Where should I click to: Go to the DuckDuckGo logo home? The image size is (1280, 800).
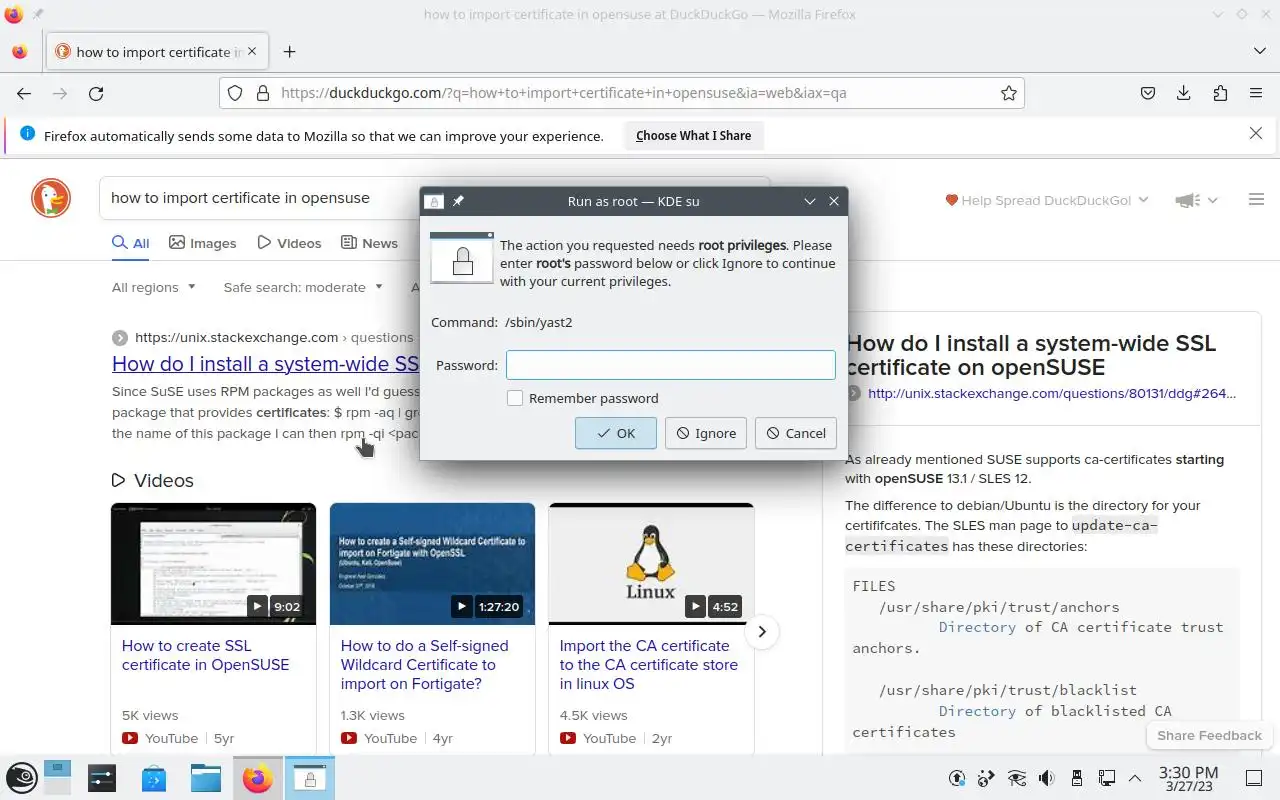click(x=51, y=199)
